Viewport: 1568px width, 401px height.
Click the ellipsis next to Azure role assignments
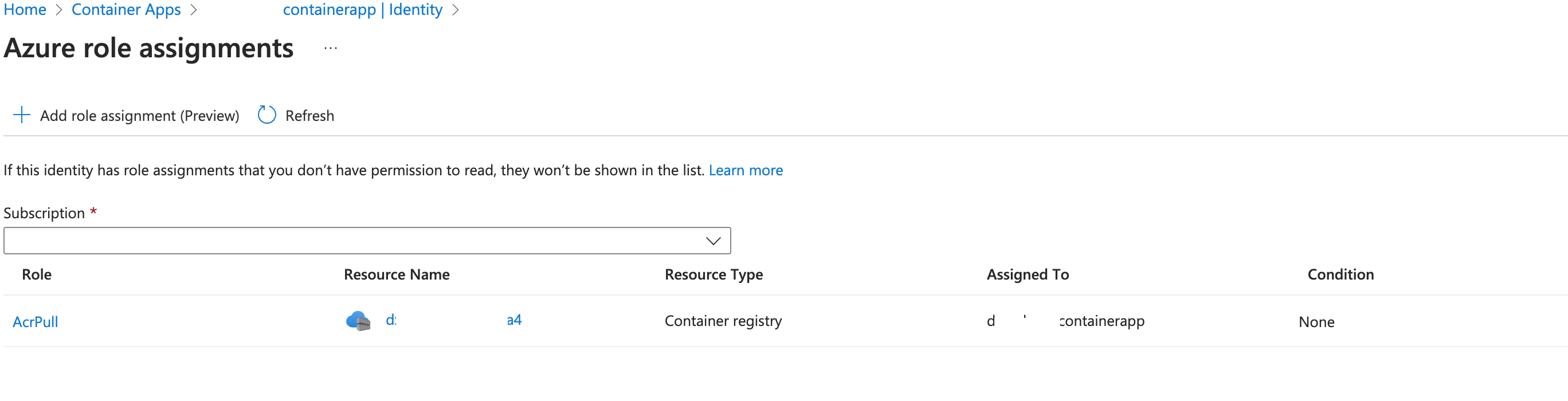[x=330, y=49]
